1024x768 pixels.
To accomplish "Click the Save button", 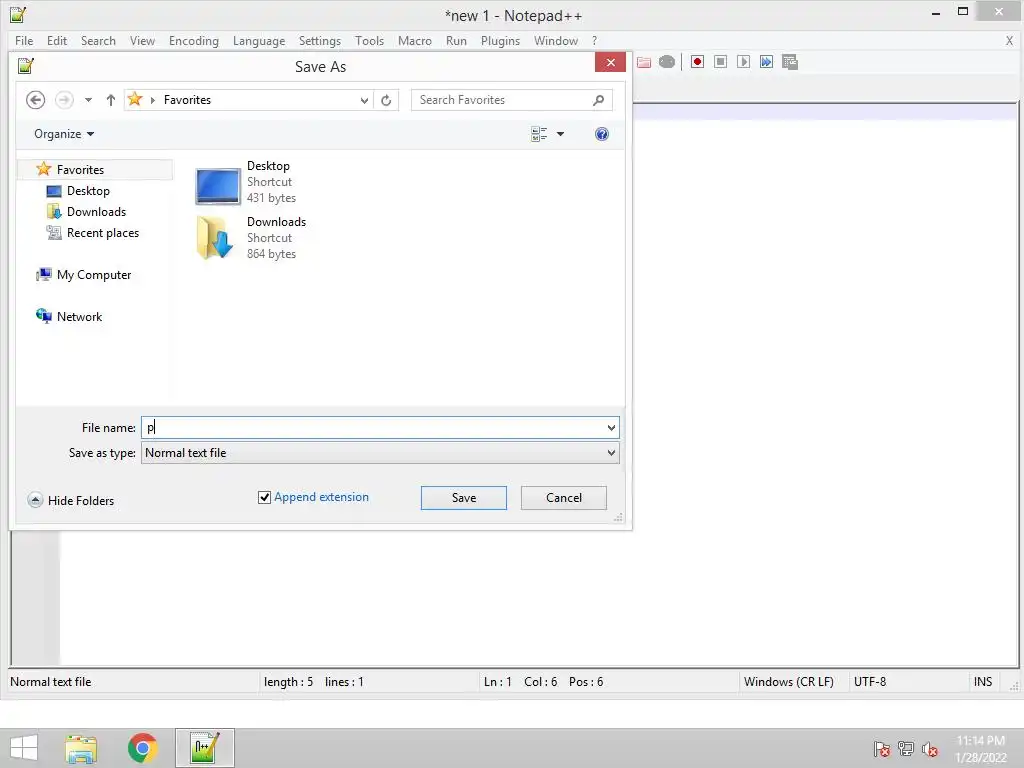I will pyautogui.click(x=464, y=498).
